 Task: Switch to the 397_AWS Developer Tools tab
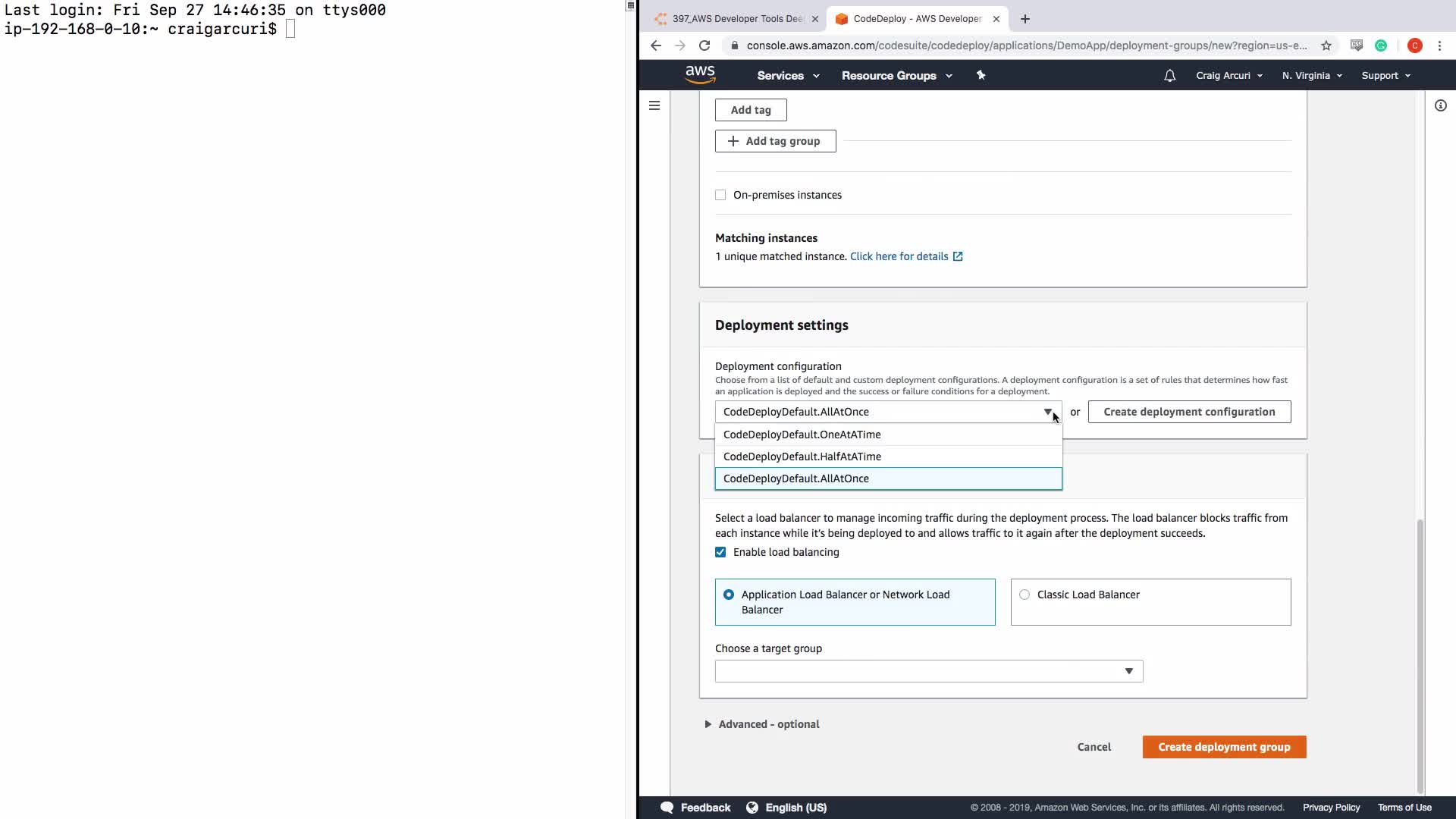pos(736,19)
